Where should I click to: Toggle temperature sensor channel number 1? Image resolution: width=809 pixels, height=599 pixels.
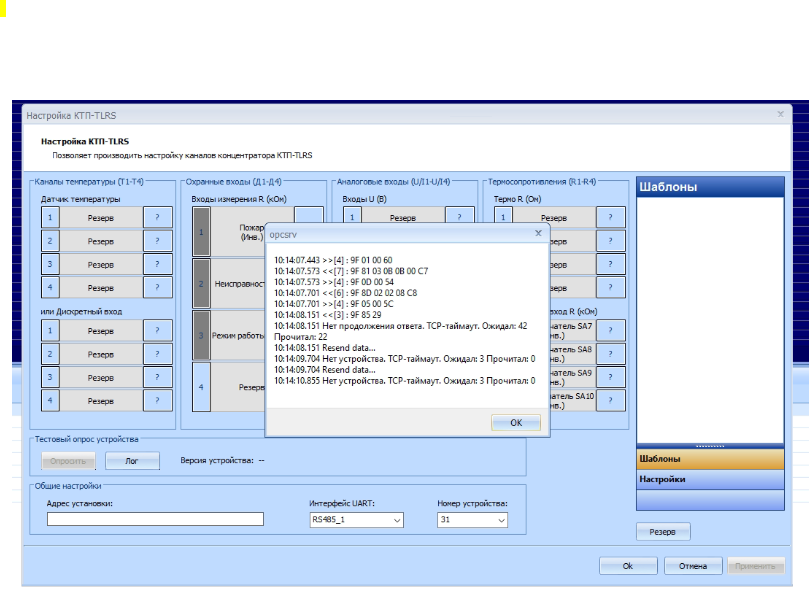point(48,216)
